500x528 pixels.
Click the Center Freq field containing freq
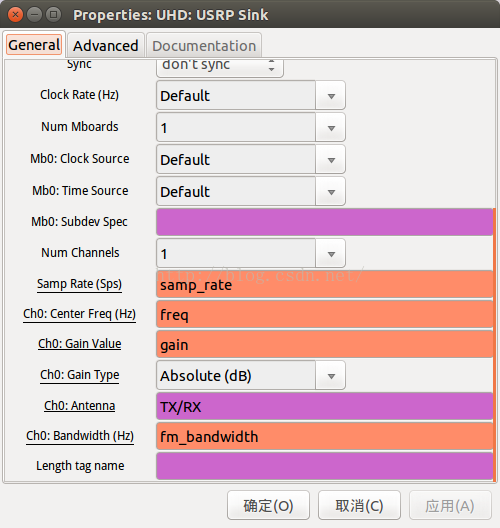click(x=325, y=315)
